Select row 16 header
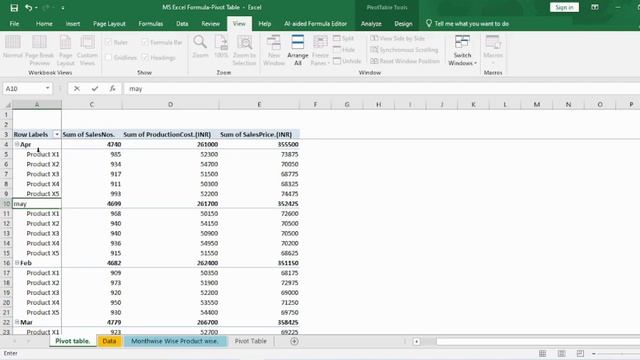This screenshot has height=360, width=640. 6,263
